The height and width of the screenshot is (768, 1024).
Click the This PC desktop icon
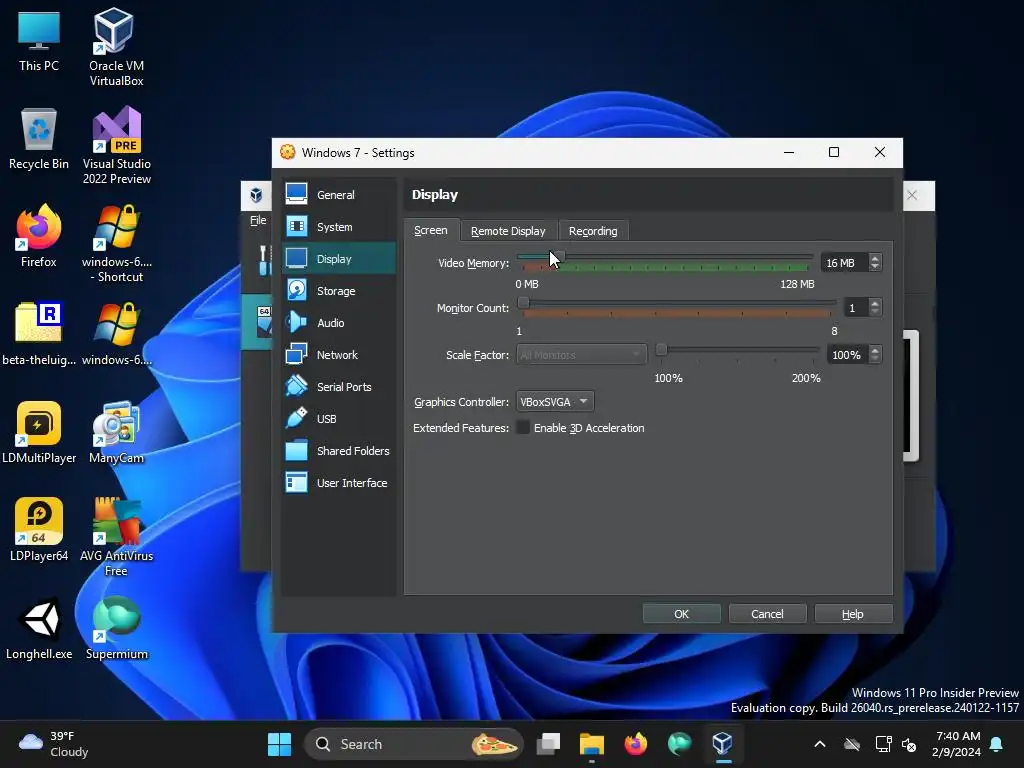[x=39, y=40]
